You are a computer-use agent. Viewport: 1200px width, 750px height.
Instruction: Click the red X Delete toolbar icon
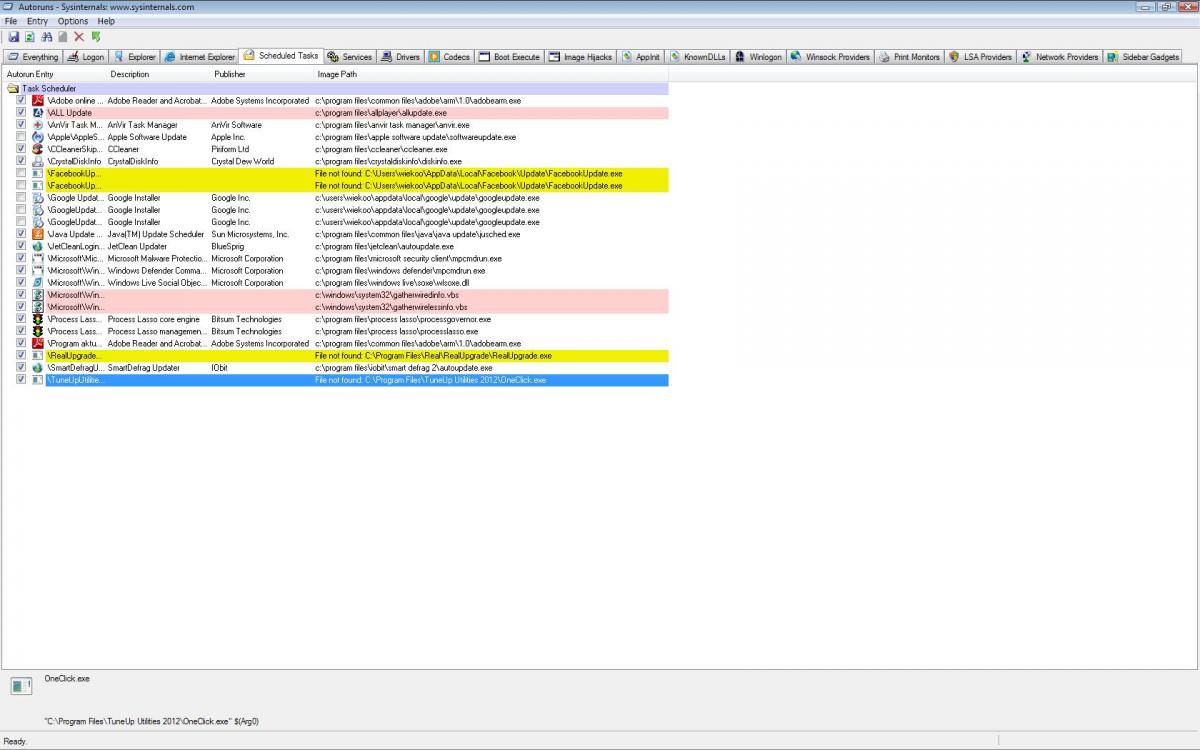[79, 37]
